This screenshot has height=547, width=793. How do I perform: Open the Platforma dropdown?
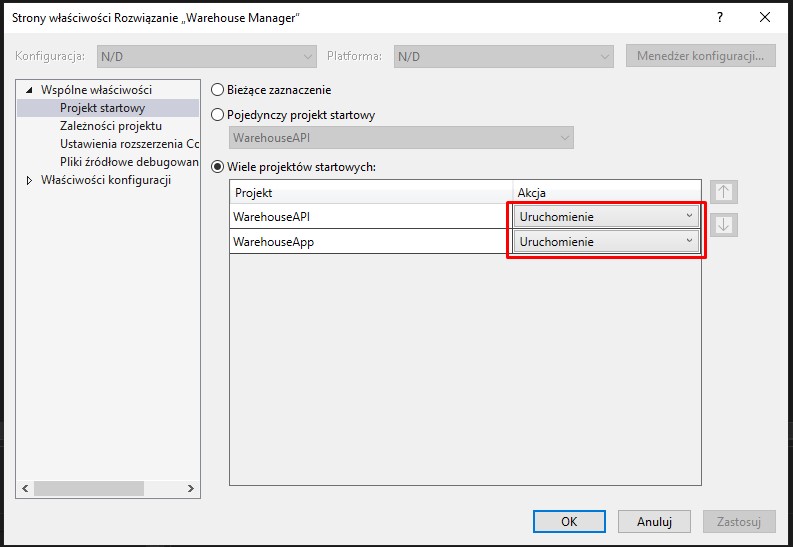504,56
